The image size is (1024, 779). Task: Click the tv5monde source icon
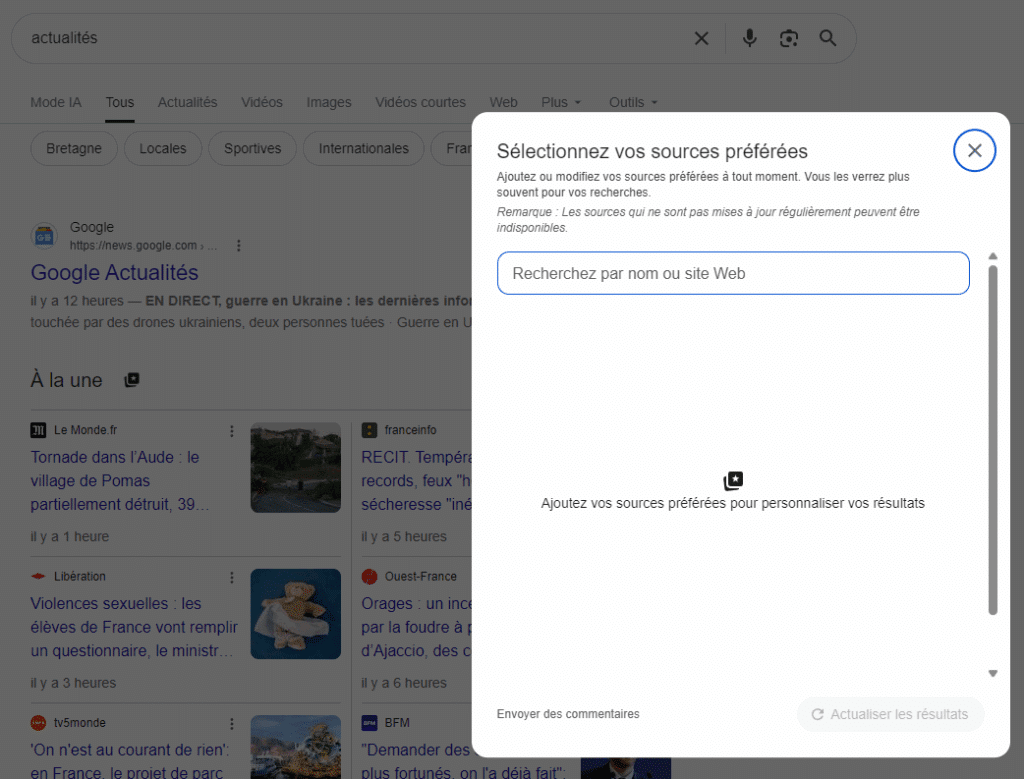click(x=39, y=722)
